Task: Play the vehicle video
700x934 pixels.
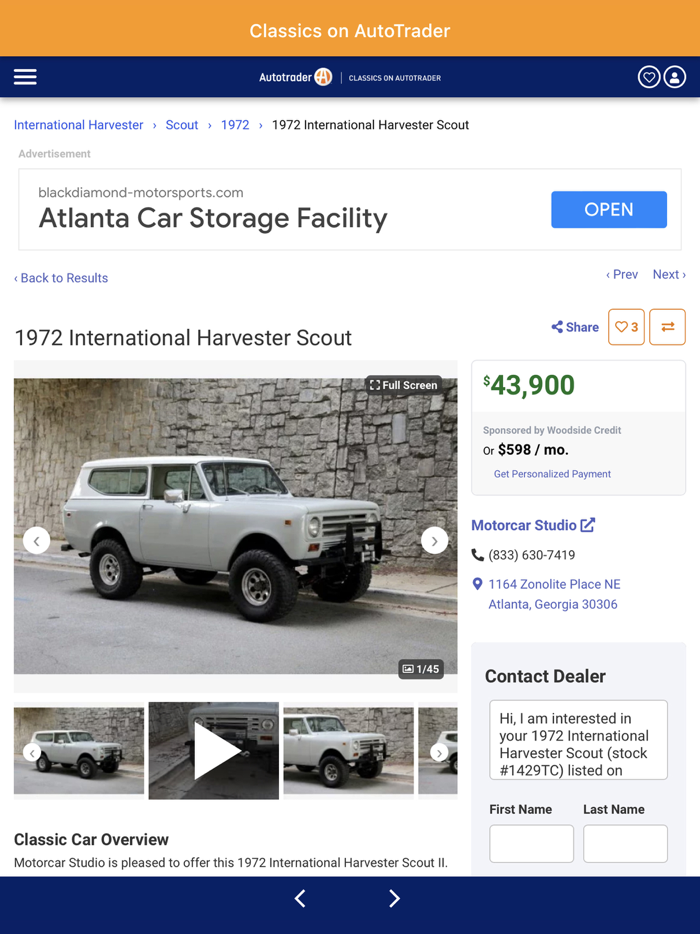Action: [213, 750]
